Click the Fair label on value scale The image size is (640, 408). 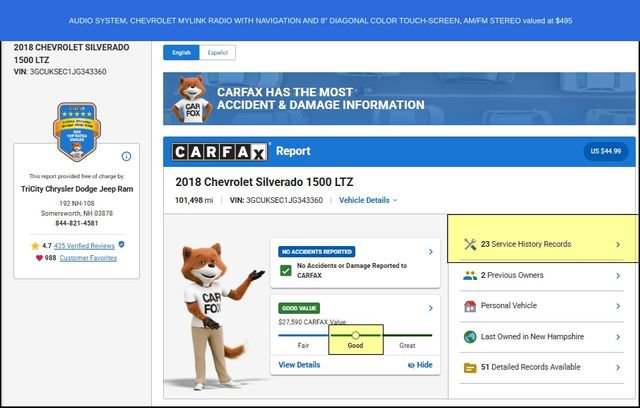(x=303, y=346)
